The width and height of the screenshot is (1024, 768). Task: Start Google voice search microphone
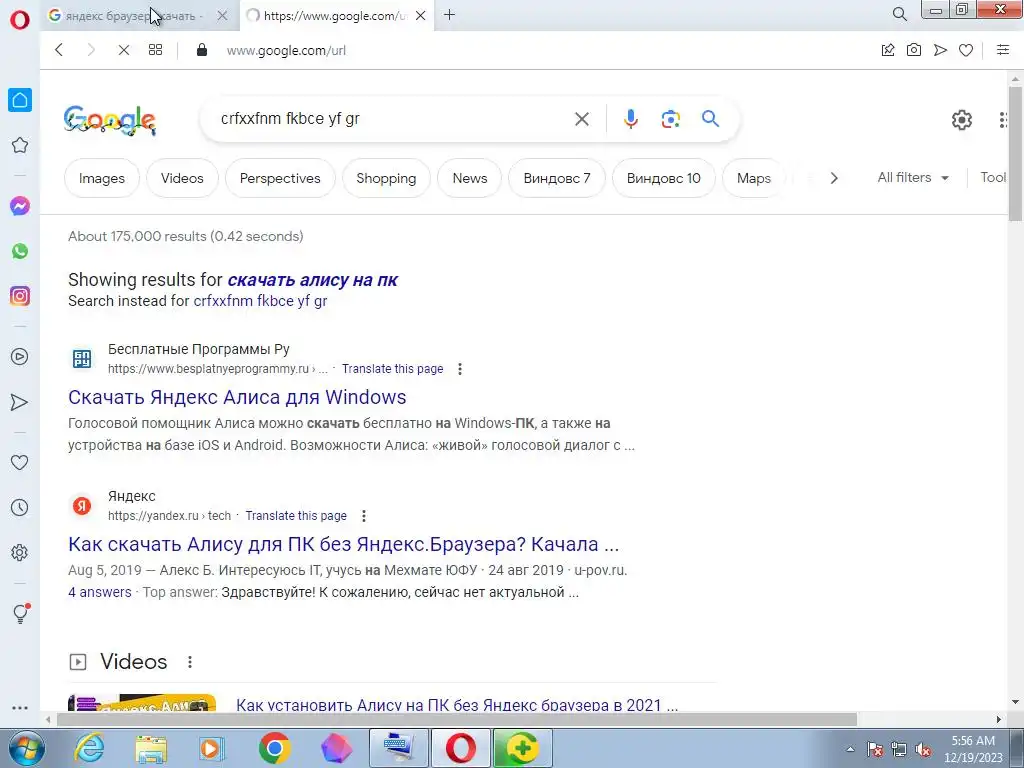click(630, 119)
